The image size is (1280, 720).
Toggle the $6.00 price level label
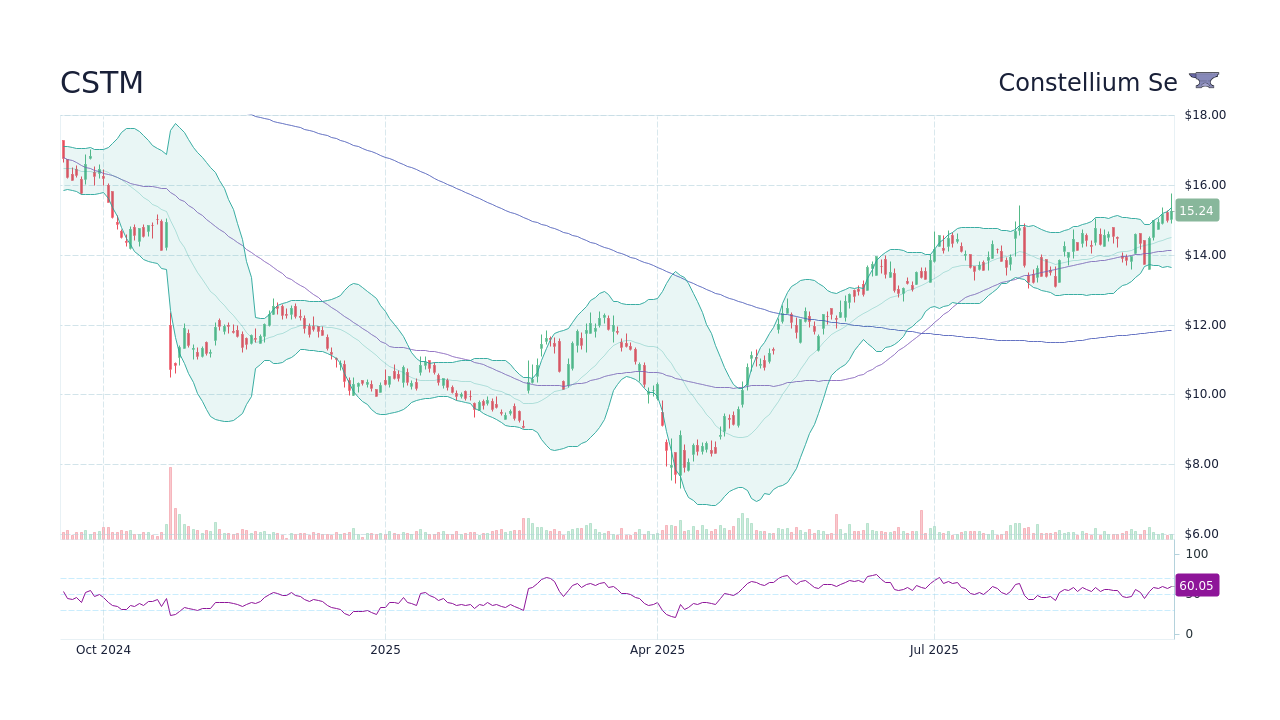(x=1200, y=533)
